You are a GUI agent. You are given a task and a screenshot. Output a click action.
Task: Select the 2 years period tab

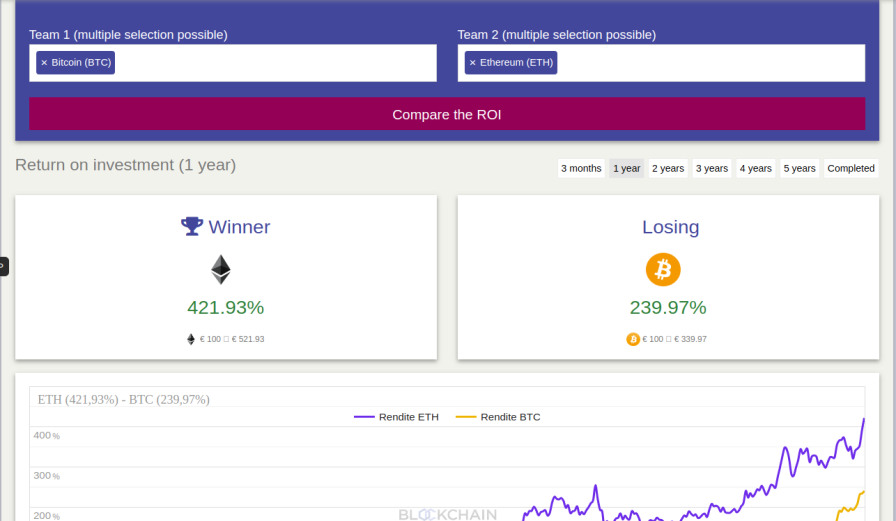click(668, 169)
